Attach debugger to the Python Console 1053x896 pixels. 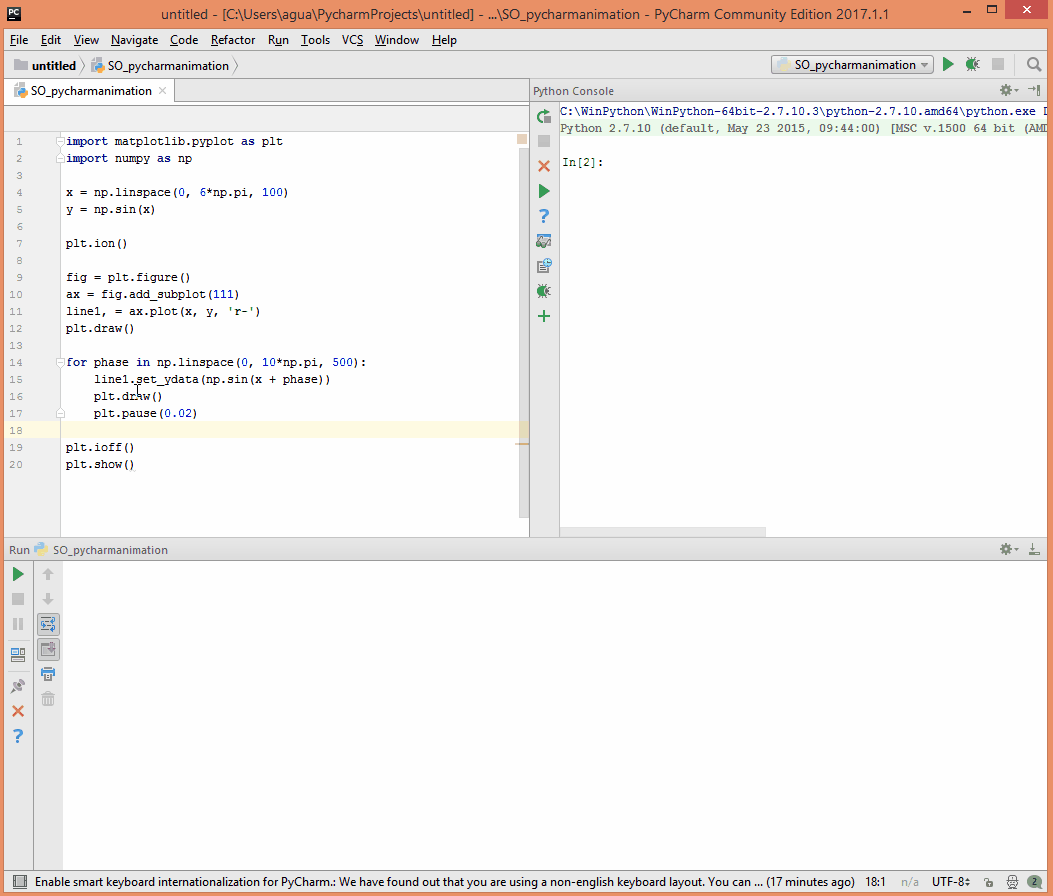coord(543,290)
